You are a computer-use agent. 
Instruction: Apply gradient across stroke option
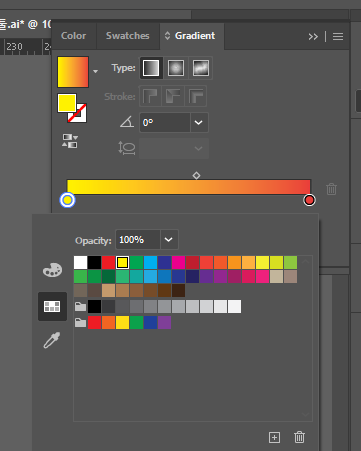[x=196, y=96]
